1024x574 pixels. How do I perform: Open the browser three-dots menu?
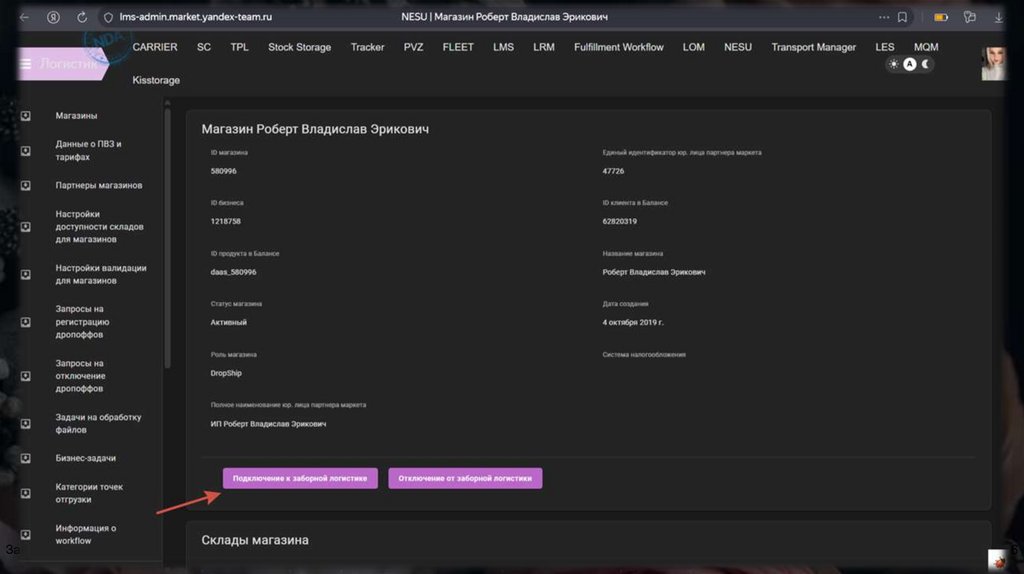(x=884, y=18)
